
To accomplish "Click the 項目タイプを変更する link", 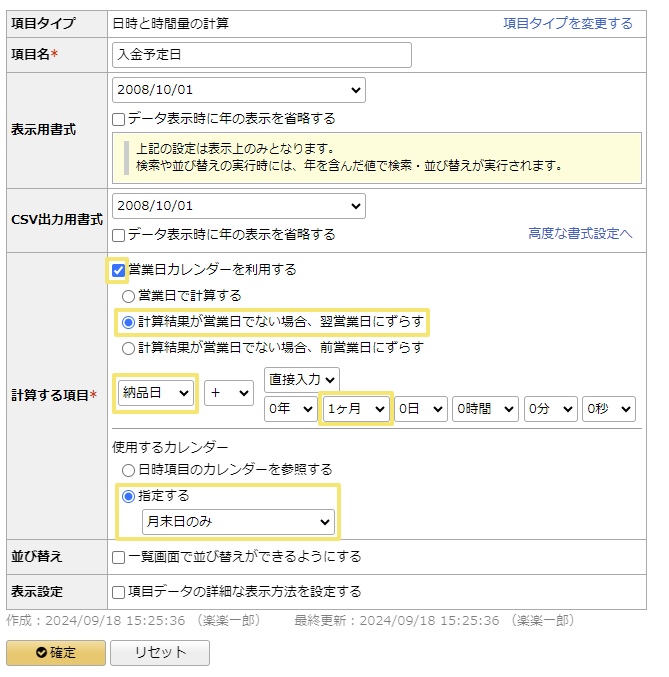I will [x=568, y=23].
